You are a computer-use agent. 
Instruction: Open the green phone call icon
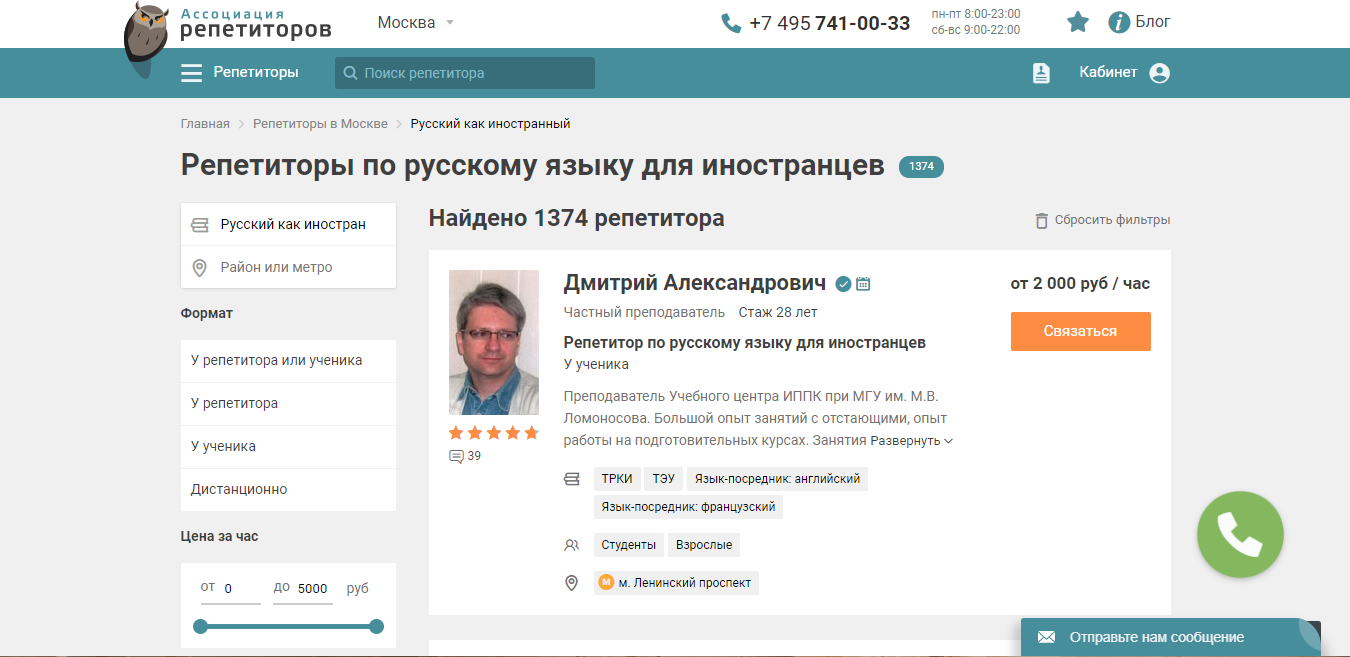(1239, 534)
